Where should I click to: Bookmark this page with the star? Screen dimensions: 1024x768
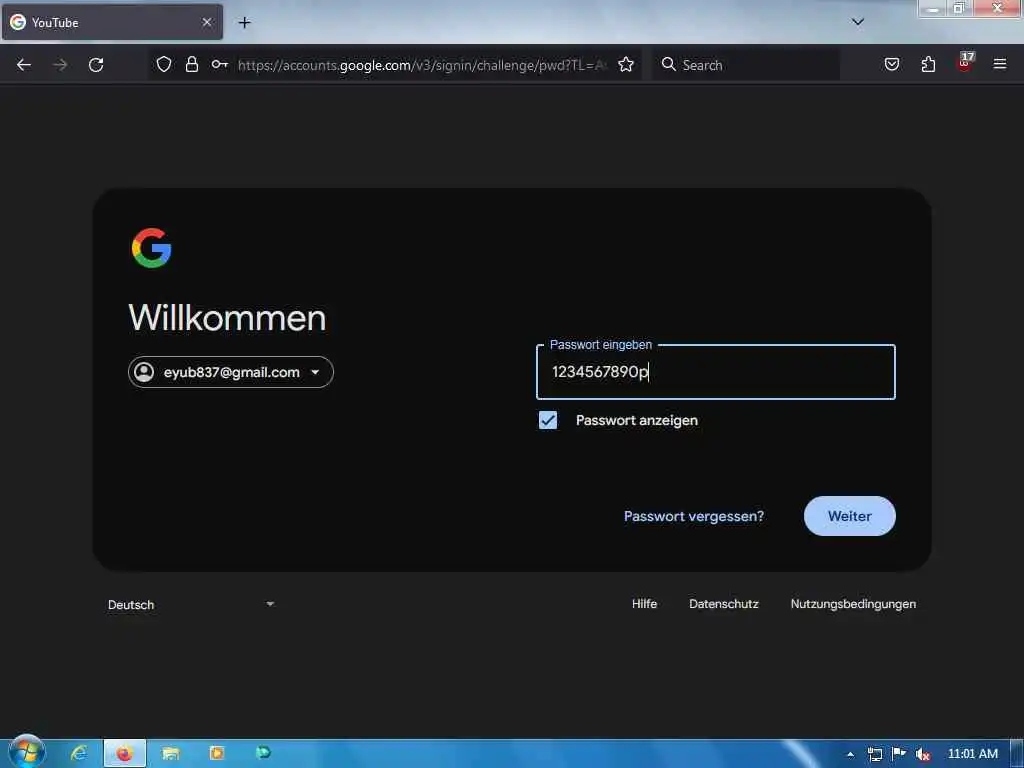pos(626,64)
